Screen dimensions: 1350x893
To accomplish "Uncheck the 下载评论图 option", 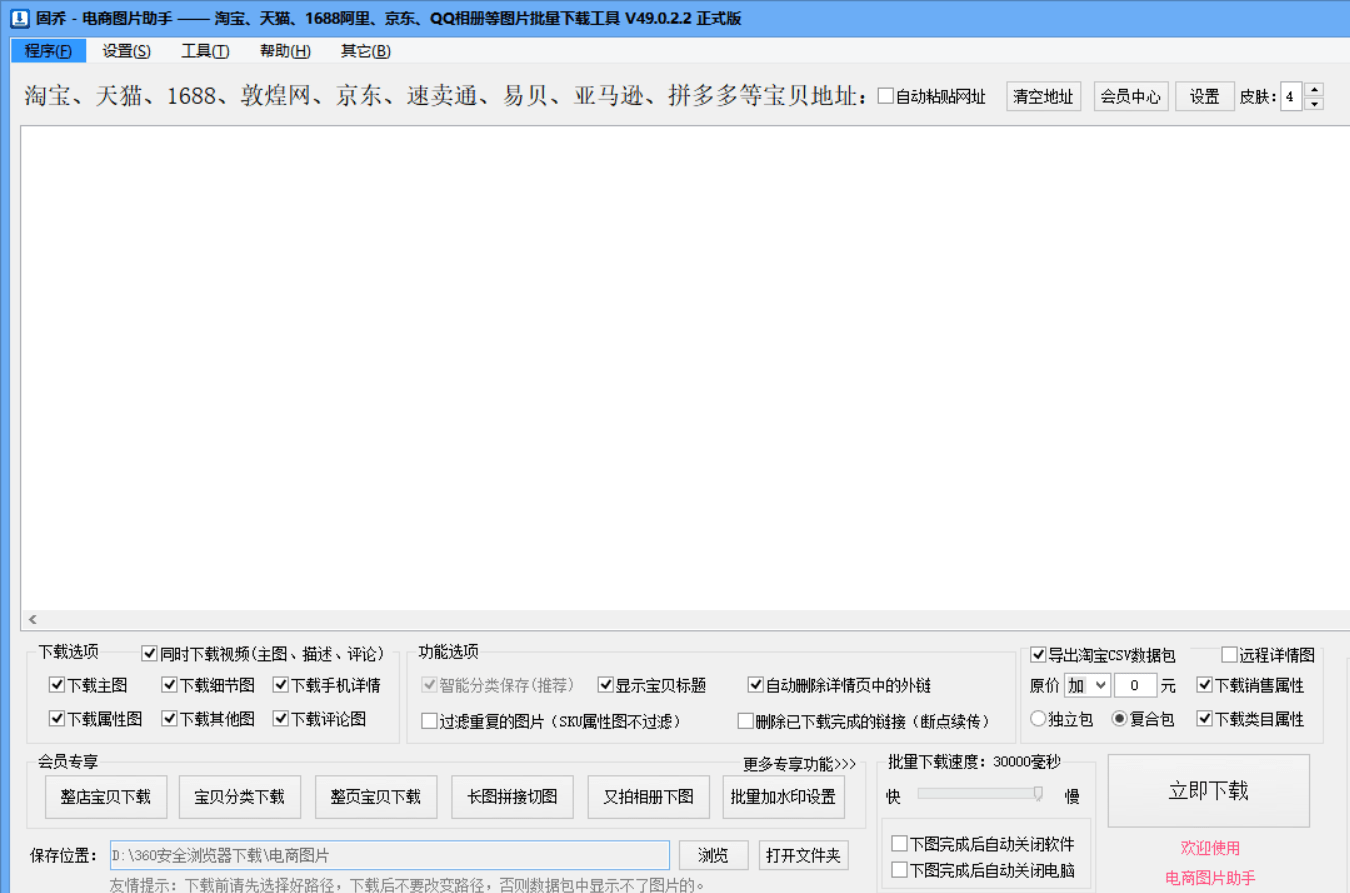I will pos(282,718).
